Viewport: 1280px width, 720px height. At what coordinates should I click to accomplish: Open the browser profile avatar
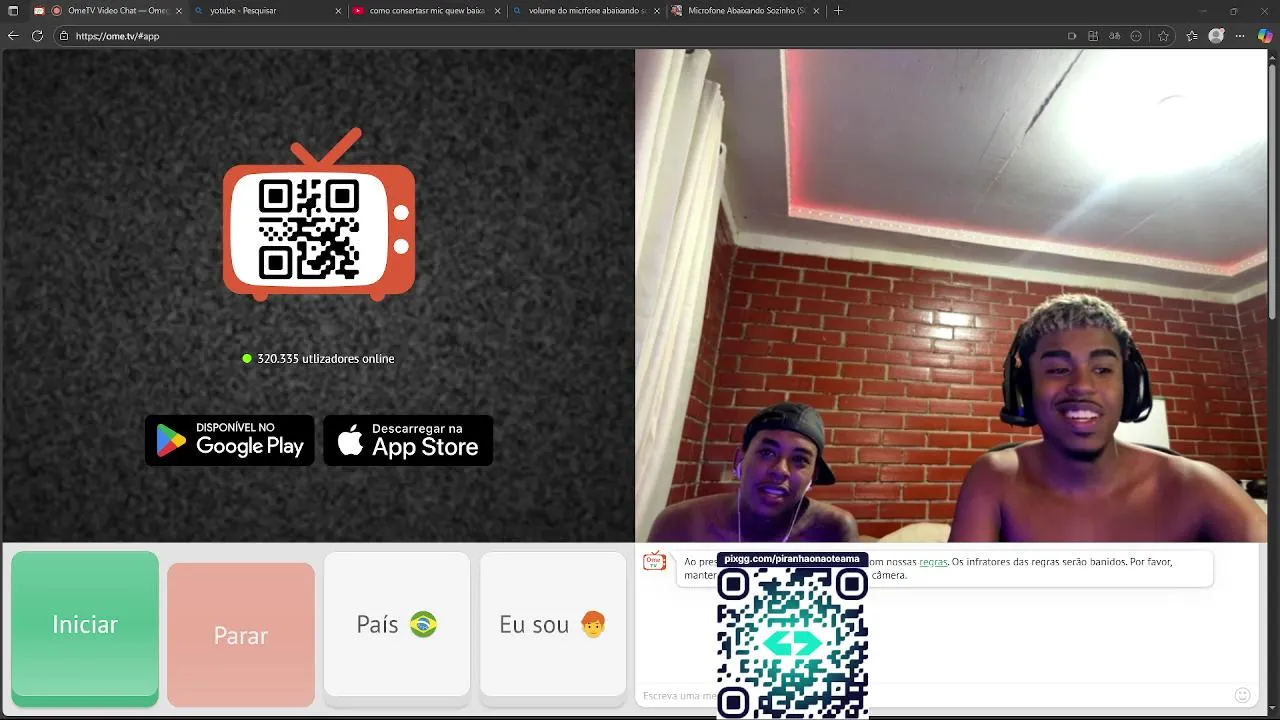coord(1217,36)
